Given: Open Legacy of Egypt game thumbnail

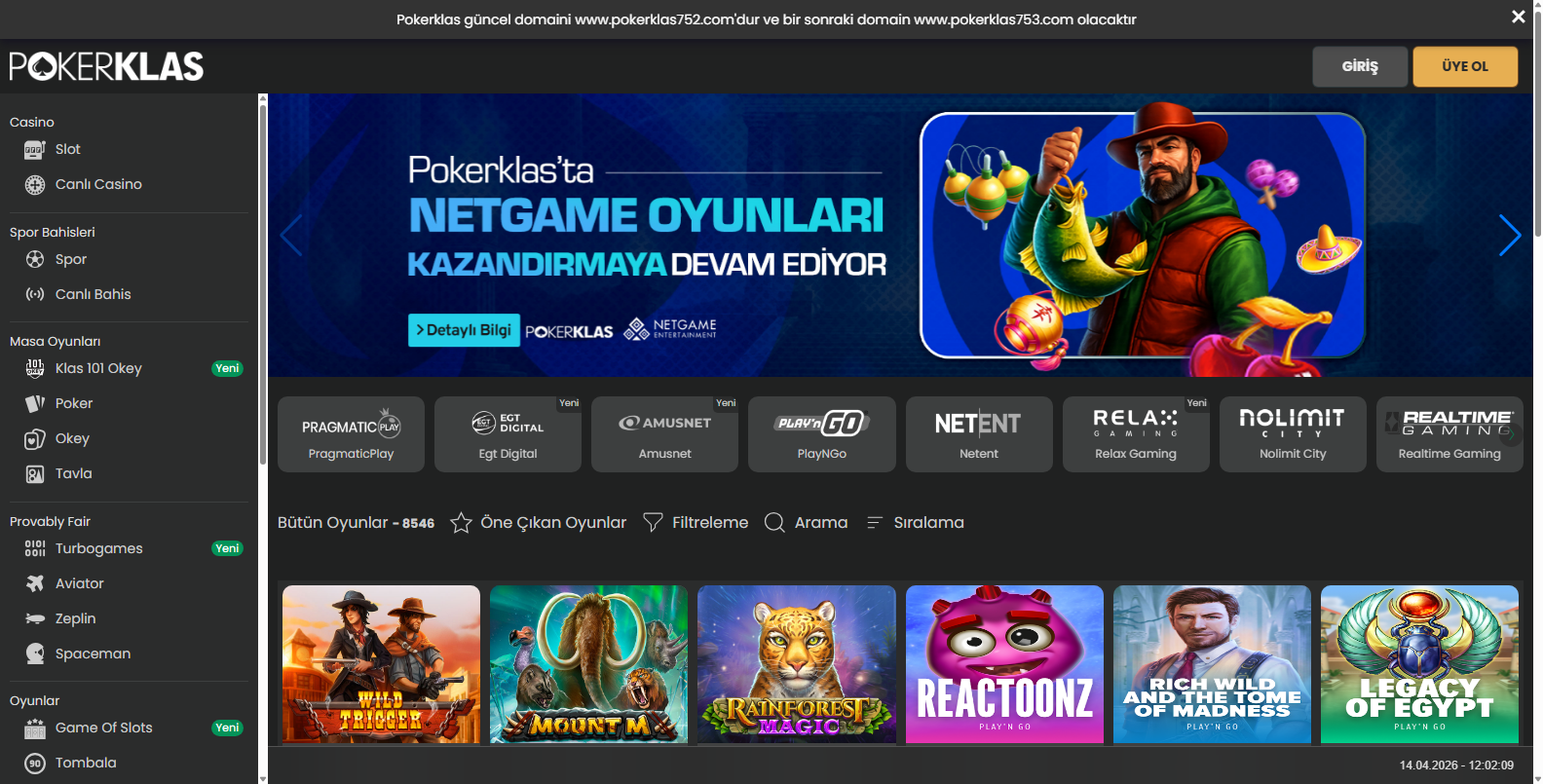Looking at the screenshot, I should (1419, 664).
